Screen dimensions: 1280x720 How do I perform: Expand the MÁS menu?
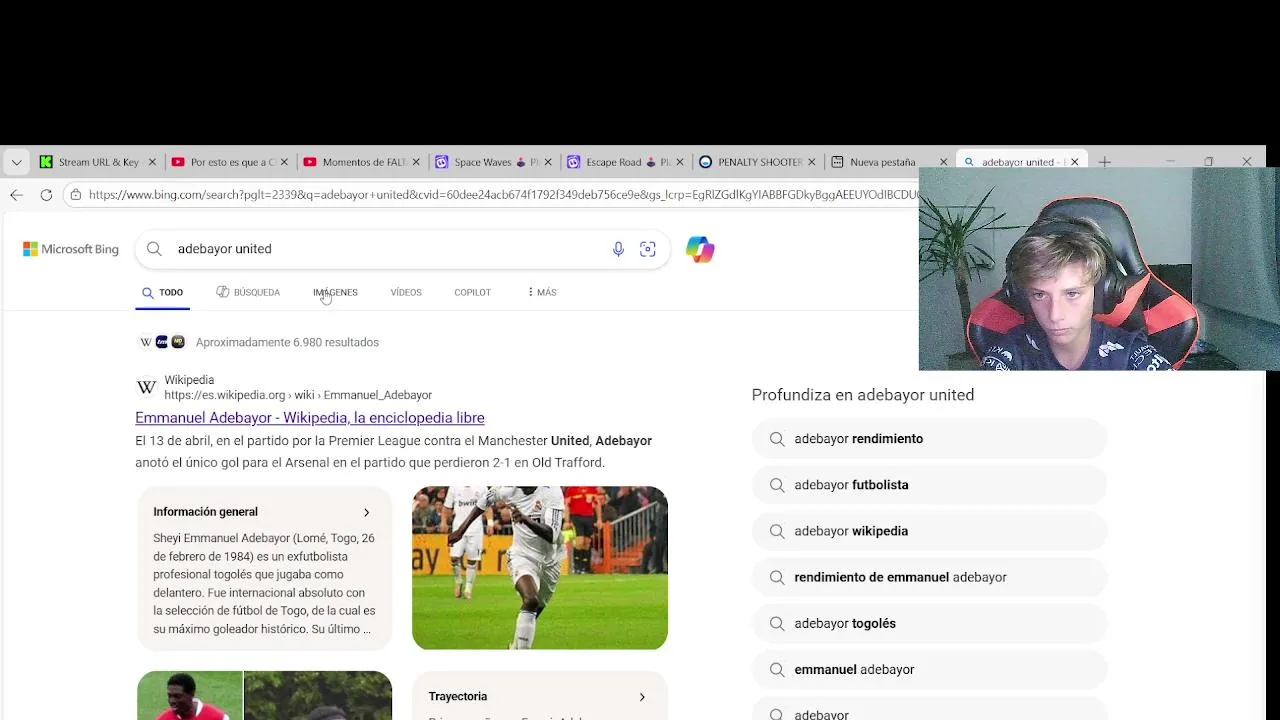pyautogui.click(x=541, y=292)
